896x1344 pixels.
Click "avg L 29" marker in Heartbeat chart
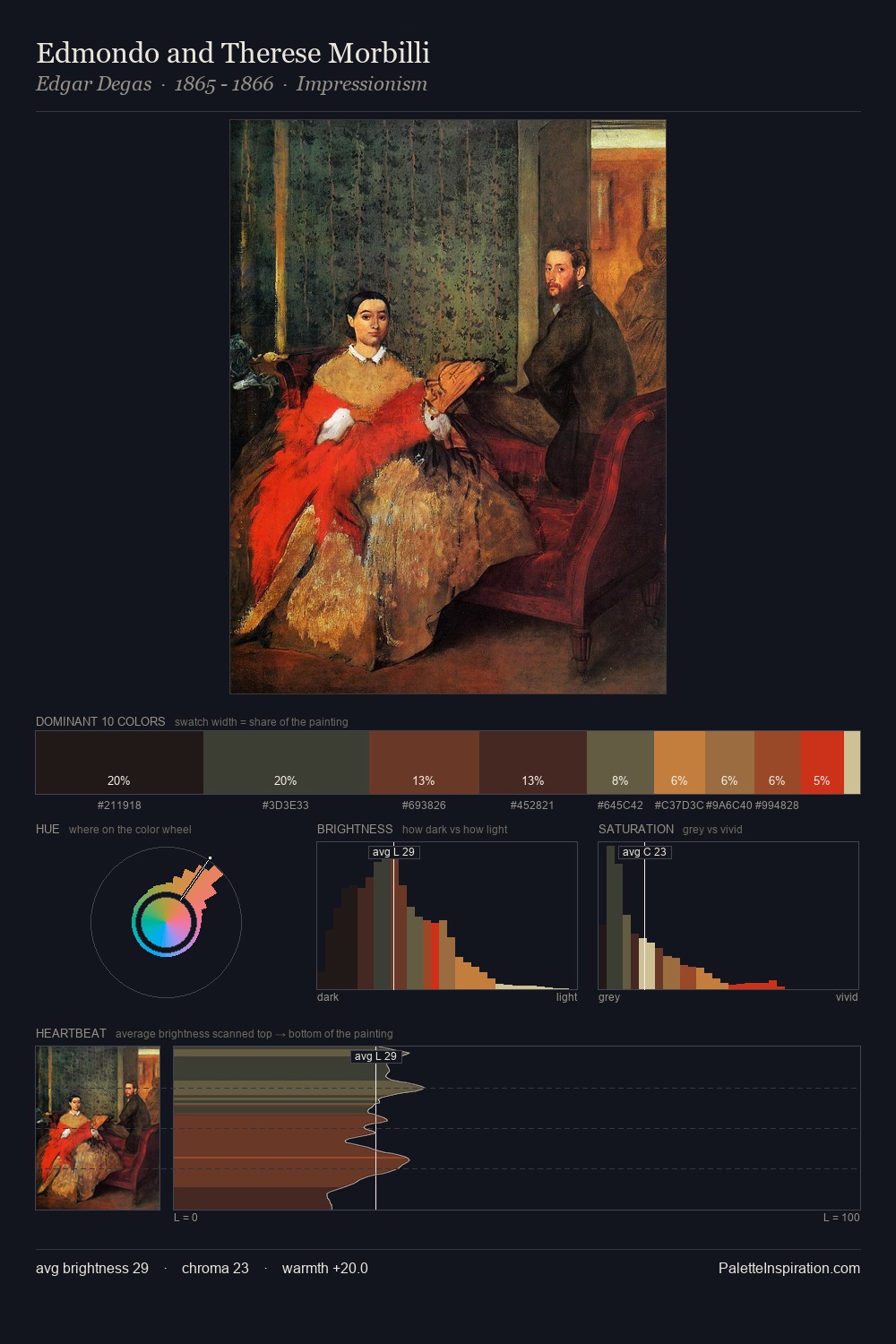click(x=375, y=1055)
